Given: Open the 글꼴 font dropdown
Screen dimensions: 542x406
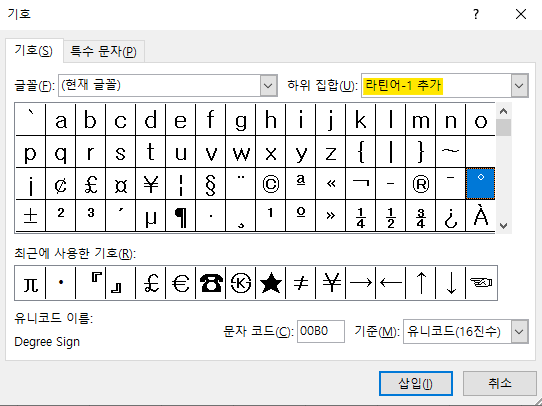Looking at the screenshot, I should click(x=269, y=85).
